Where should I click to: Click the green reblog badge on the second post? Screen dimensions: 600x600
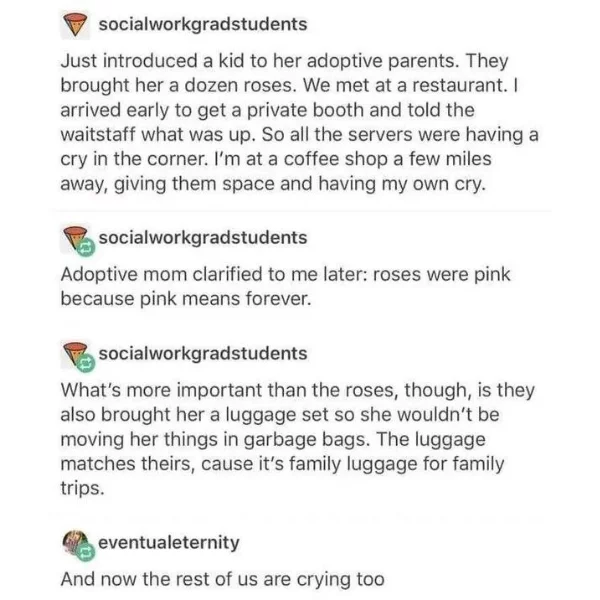click(x=86, y=248)
